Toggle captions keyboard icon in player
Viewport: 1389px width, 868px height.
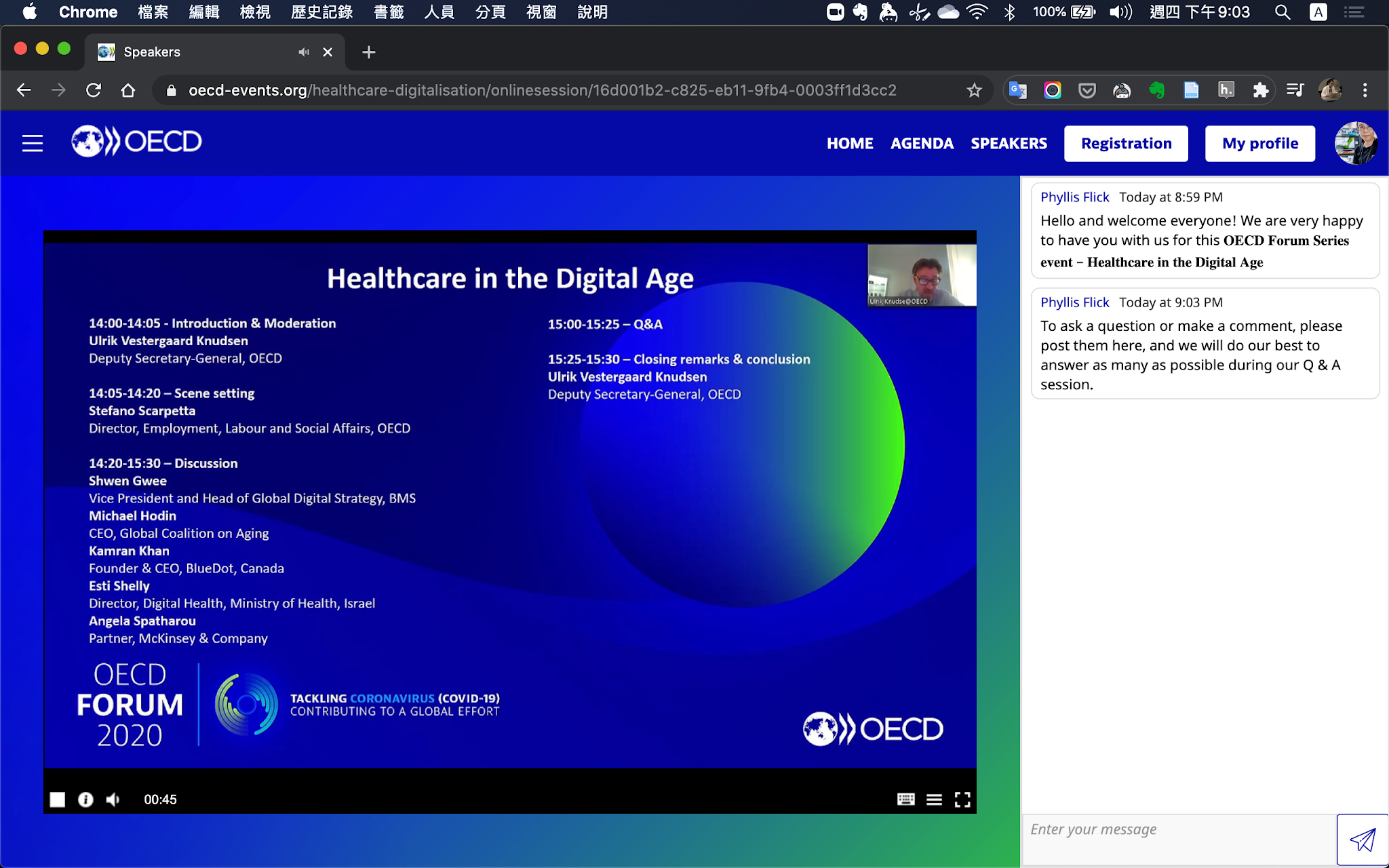tap(905, 800)
